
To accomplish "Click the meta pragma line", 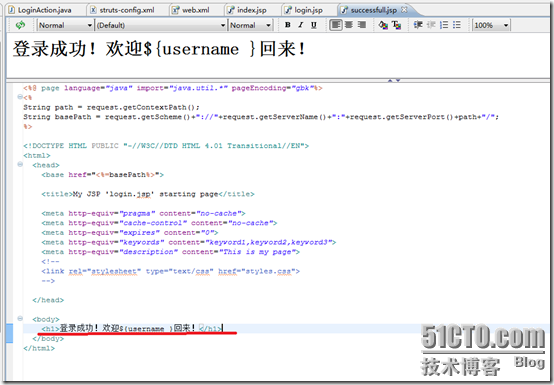I will pyautogui.click(x=143, y=213).
